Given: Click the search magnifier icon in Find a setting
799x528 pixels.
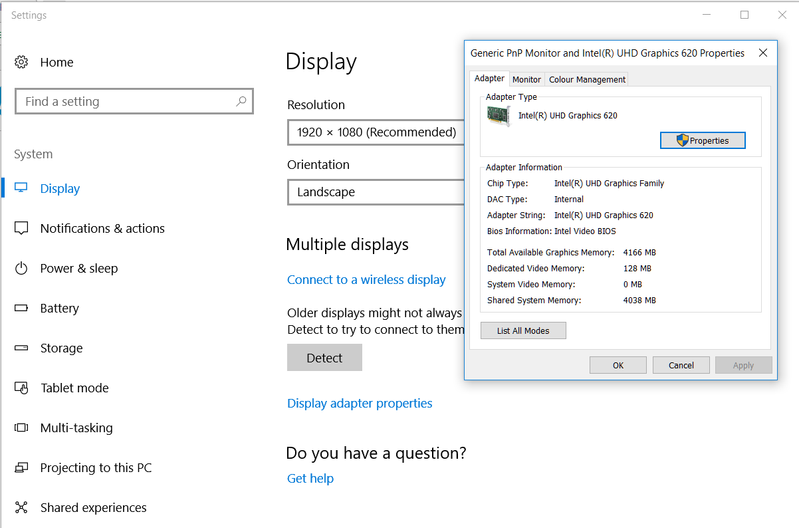Looking at the screenshot, I should point(241,101).
